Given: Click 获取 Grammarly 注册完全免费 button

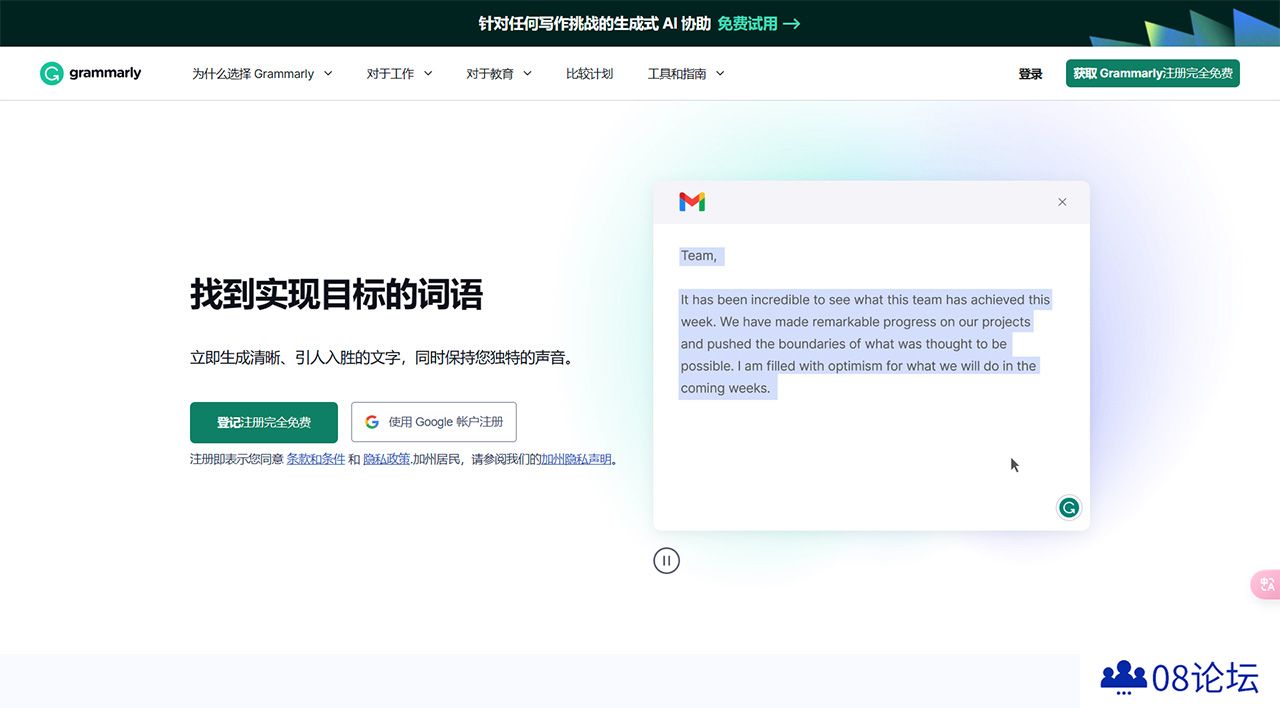Looking at the screenshot, I should pyautogui.click(x=1153, y=73).
